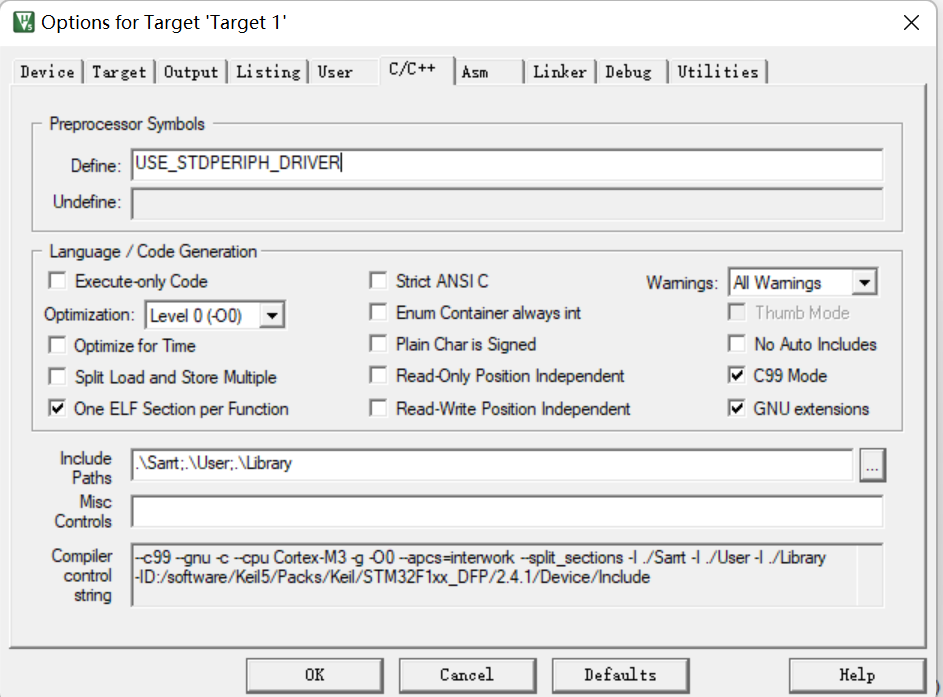Open the Listing tab
This screenshot has width=943, height=697.
[x=268, y=72]
